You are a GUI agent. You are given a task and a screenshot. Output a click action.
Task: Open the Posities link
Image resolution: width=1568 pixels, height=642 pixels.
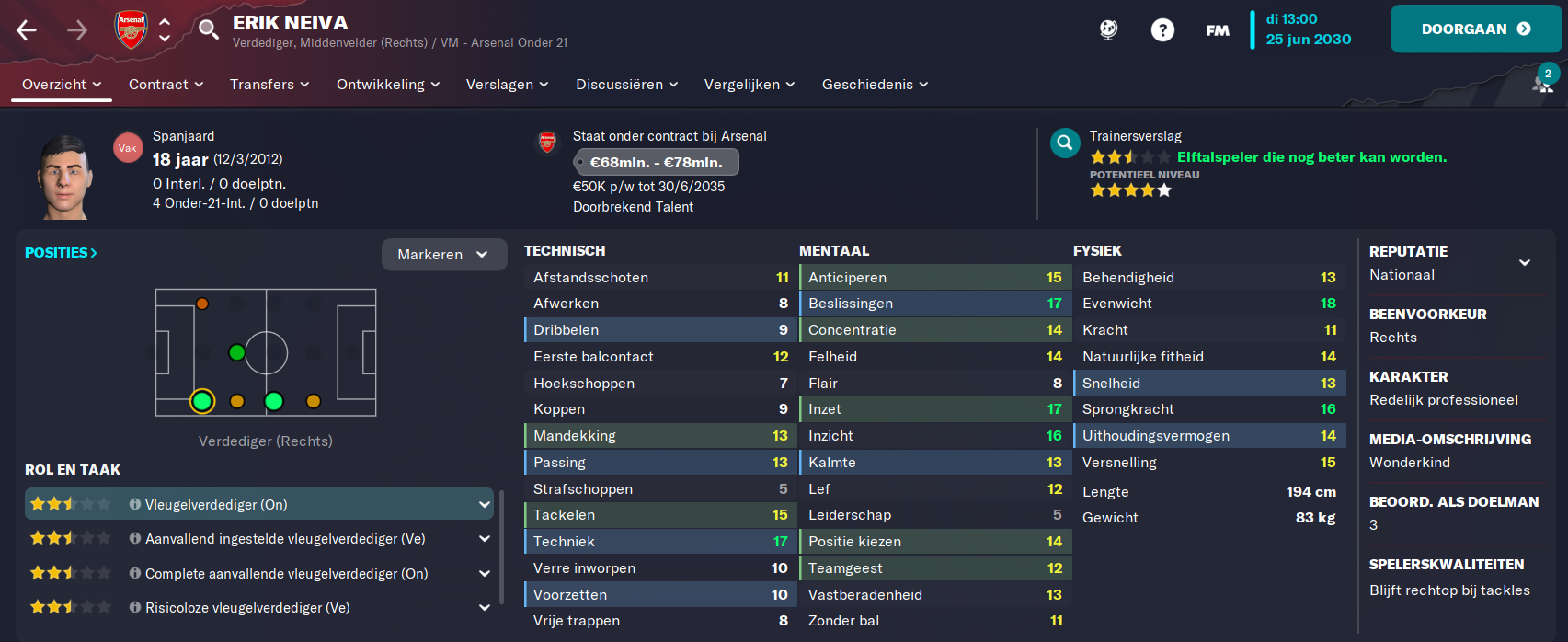coord(61,253)
